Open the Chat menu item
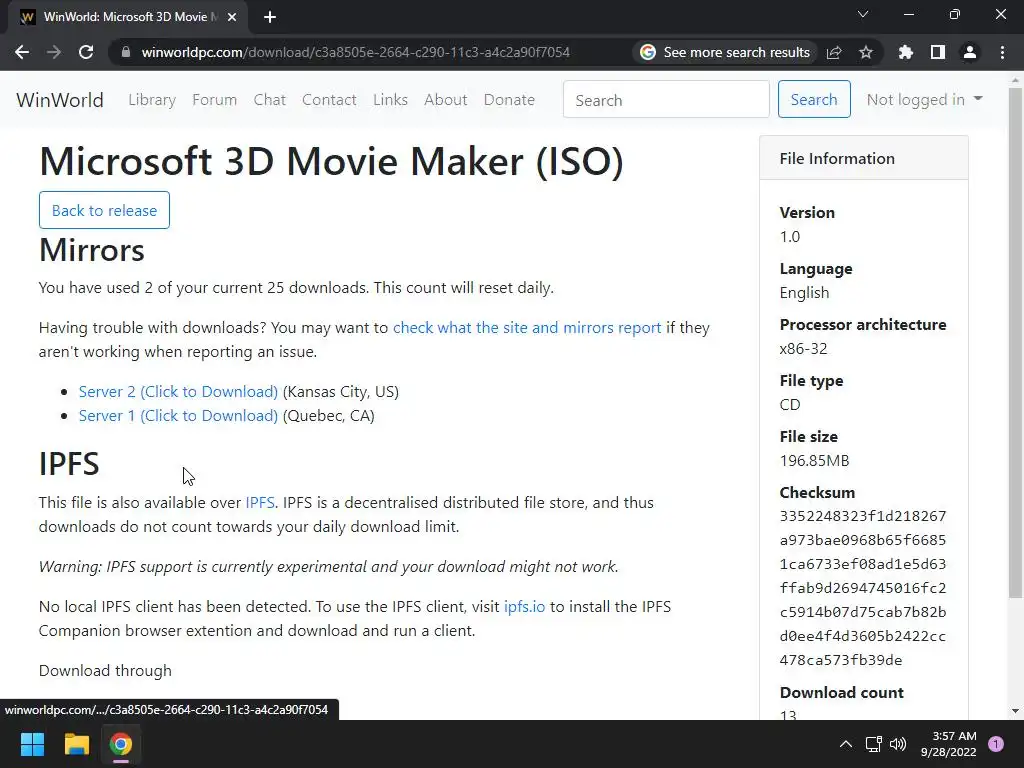The width and height of the screenshot is (1024, 768). pos(270,100)
